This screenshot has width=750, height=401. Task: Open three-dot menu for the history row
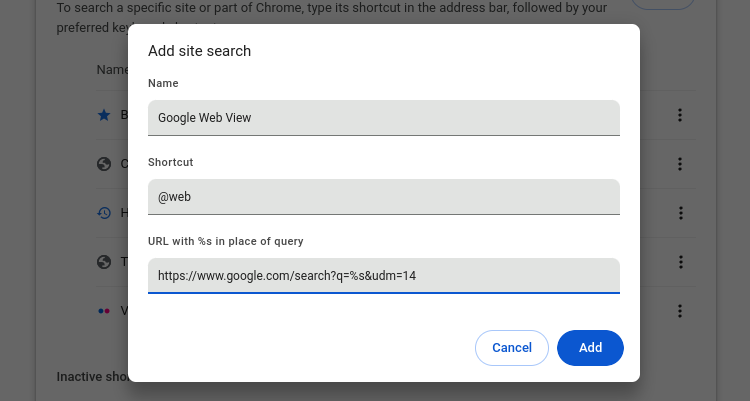(x=680, y=213)
